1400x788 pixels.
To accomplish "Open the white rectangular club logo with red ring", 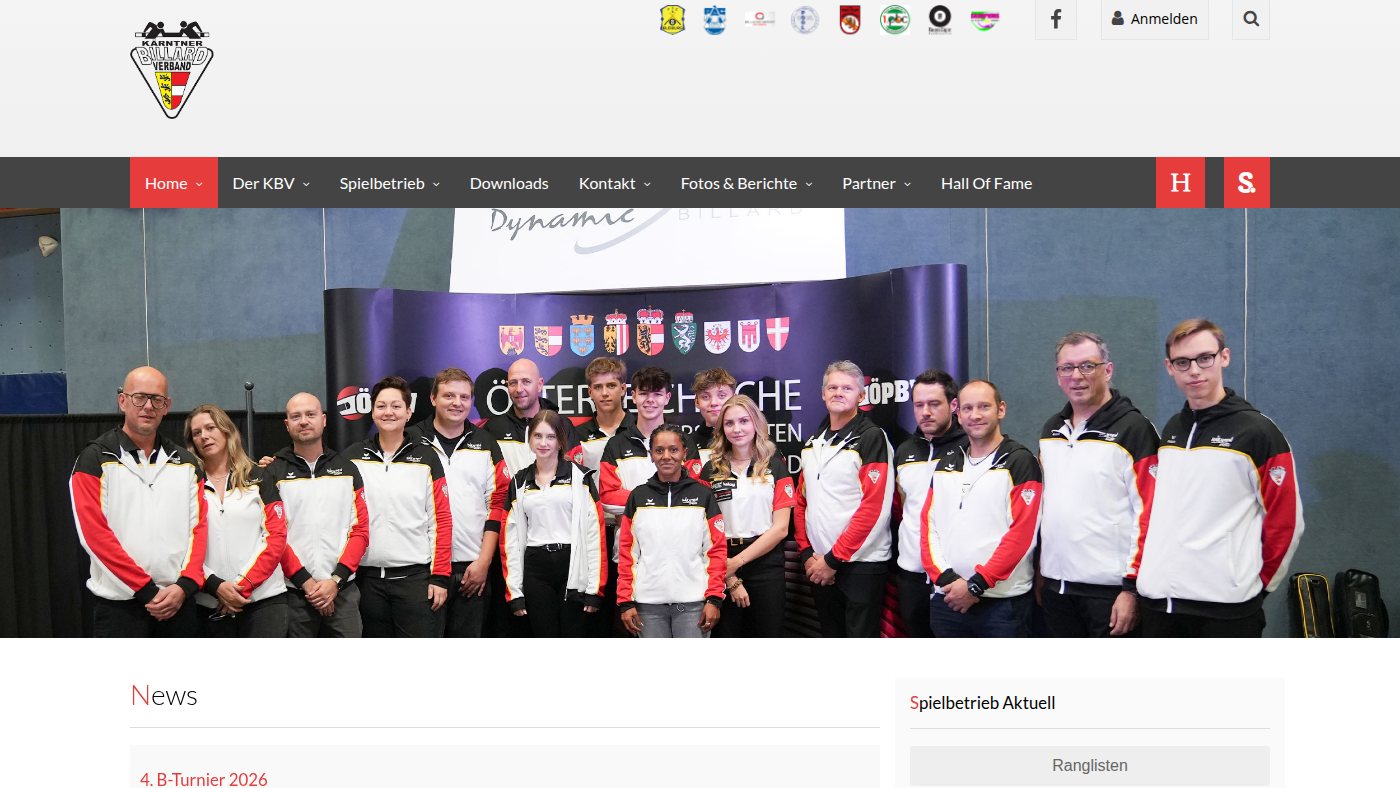I will click(760, 19).
